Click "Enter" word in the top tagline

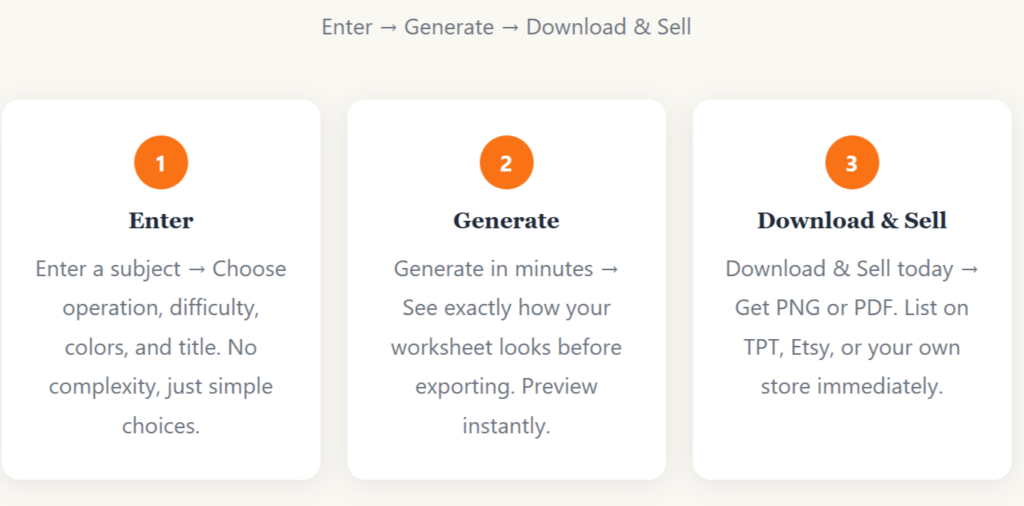coord(347,27)
